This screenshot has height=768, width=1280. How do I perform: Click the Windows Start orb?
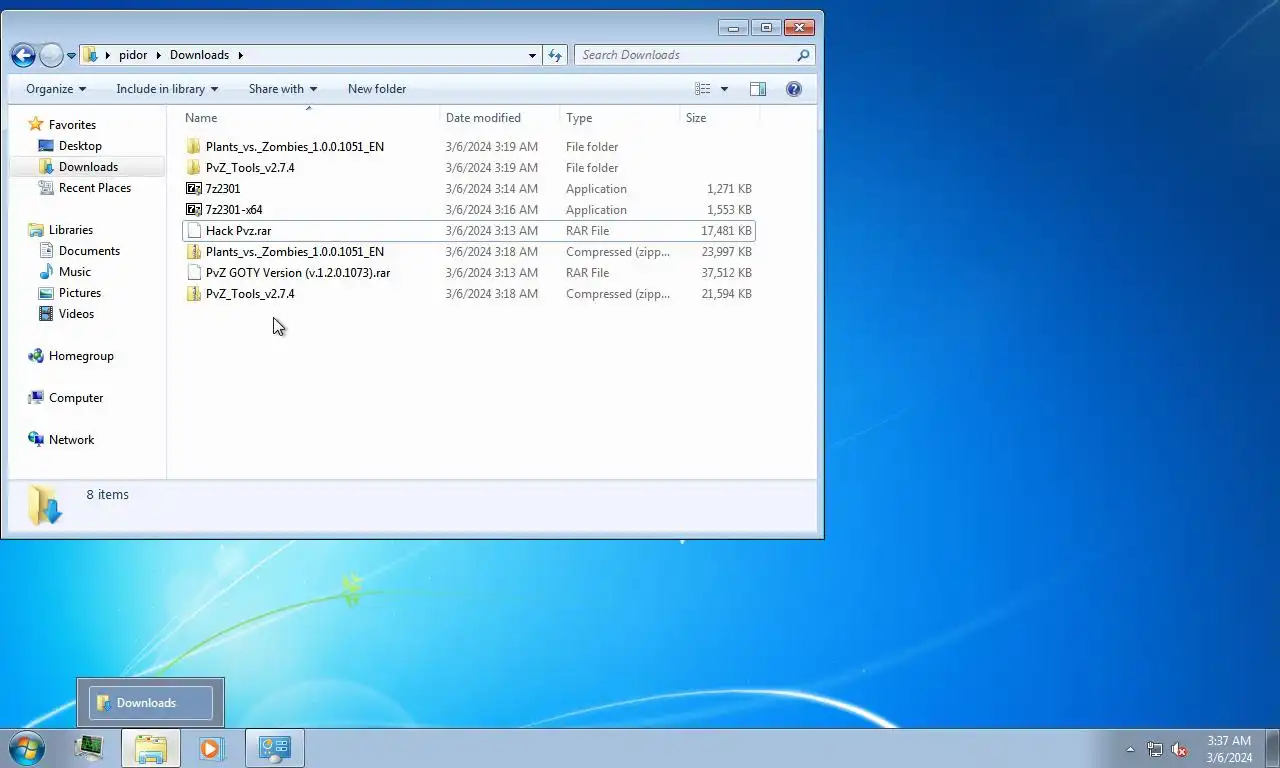click(27, 748)
